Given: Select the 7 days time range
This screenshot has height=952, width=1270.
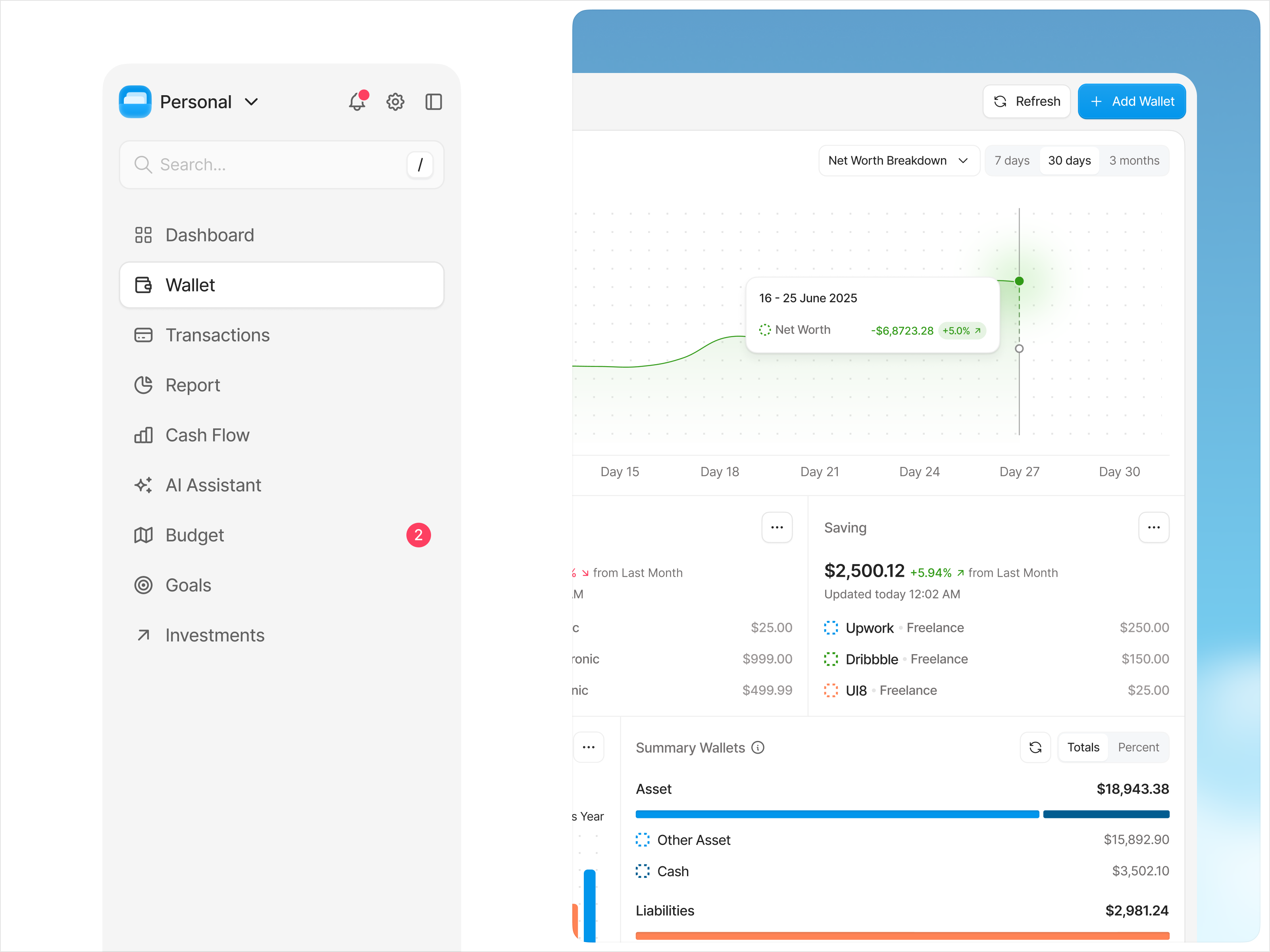Looking at the screenshot, I should [x=1012, y=161].
